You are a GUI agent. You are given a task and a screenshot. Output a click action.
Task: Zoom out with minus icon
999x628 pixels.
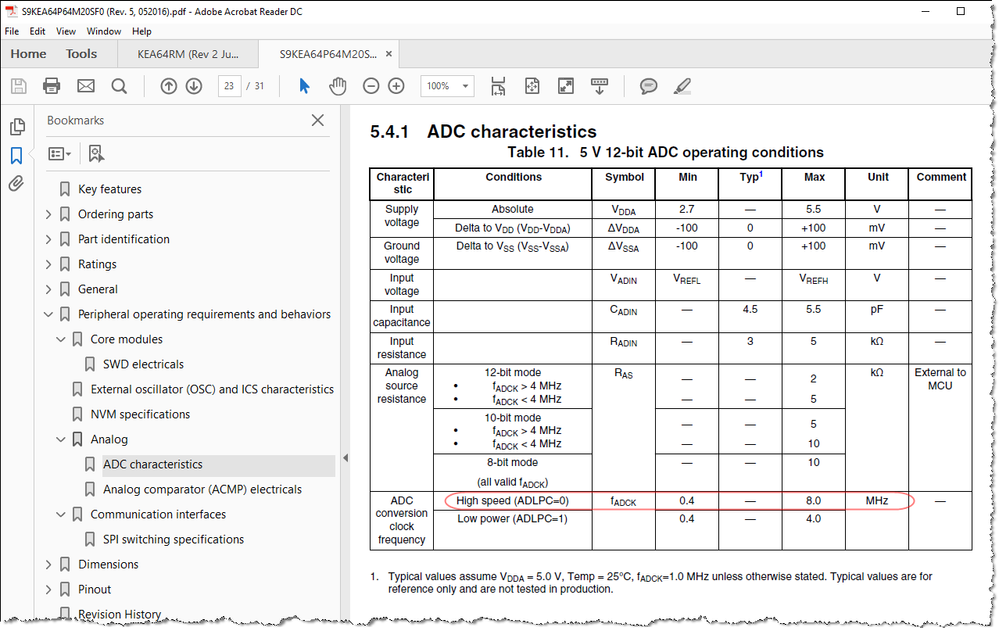(x=371, y=86)
